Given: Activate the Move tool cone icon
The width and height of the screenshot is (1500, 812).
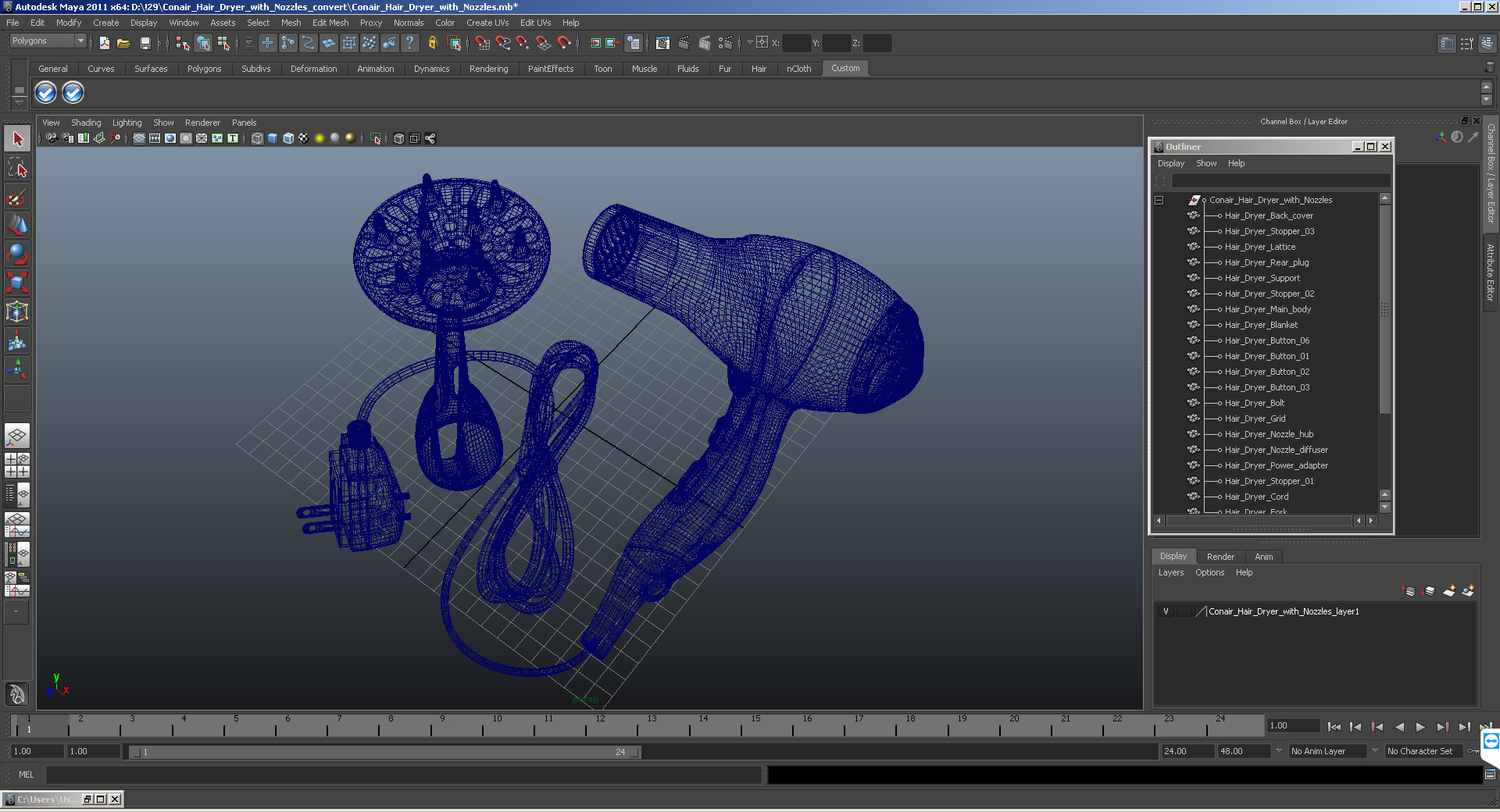Looking at the screenshot, I should click(17, 225).
